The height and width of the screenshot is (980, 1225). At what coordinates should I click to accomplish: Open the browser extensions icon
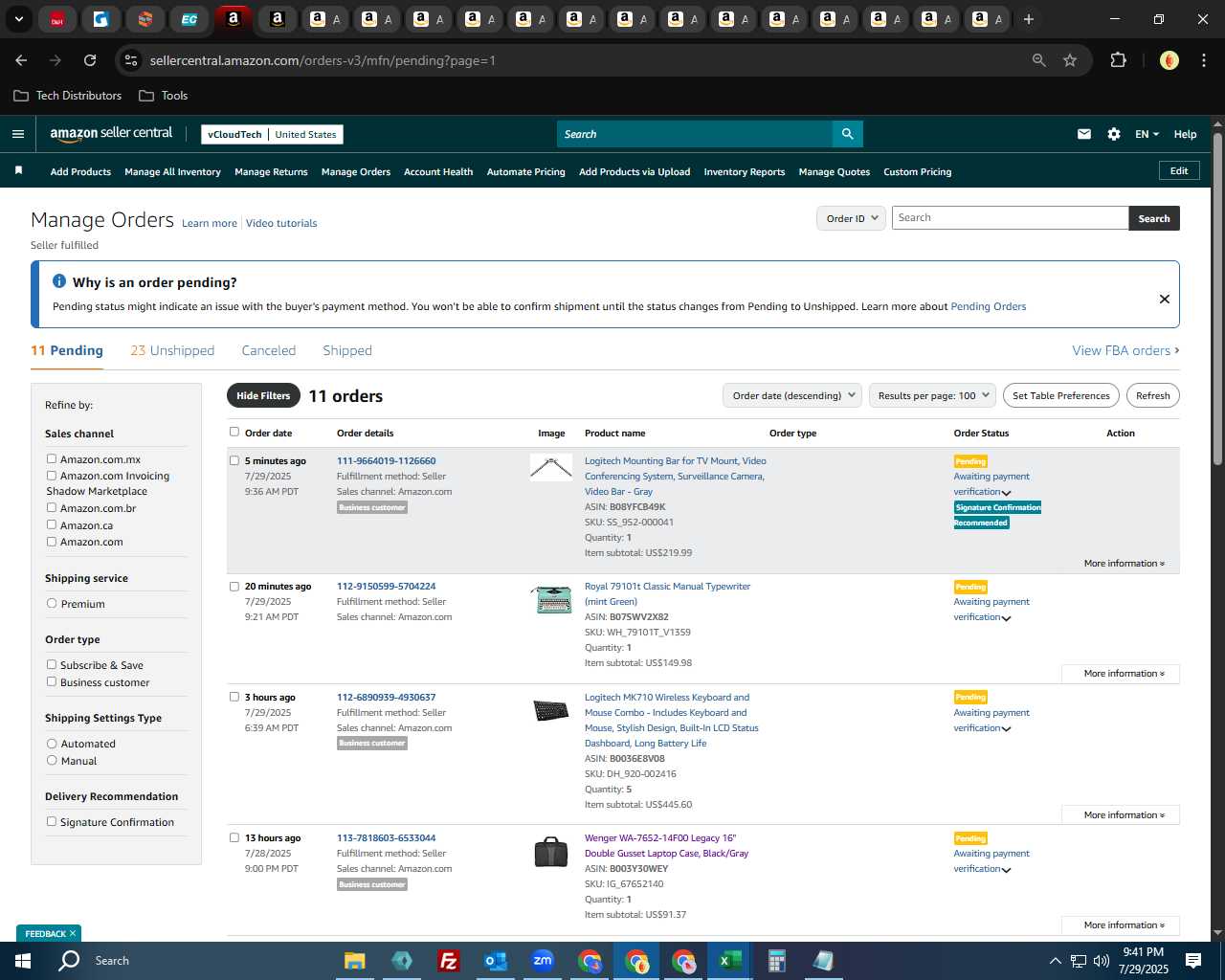(x=1118, y=60)
